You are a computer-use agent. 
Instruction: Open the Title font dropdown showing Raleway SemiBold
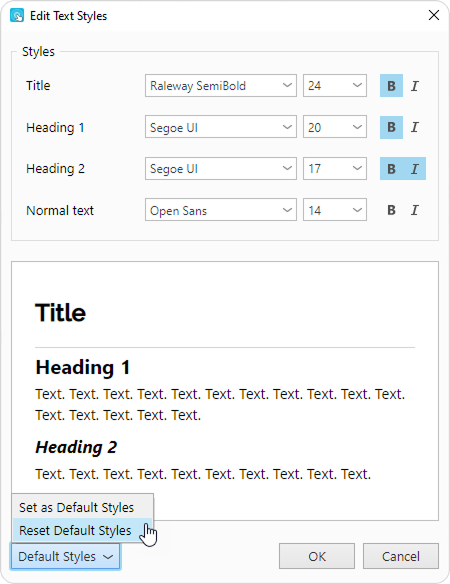[x=221, y=86]
